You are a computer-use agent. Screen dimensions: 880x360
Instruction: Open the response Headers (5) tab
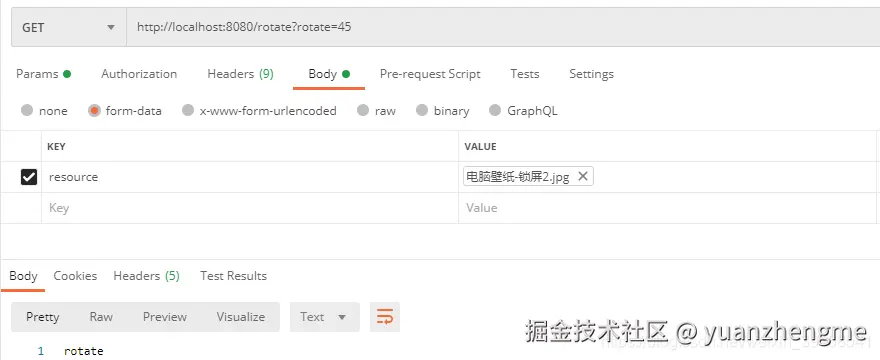[x=146, y=276]
